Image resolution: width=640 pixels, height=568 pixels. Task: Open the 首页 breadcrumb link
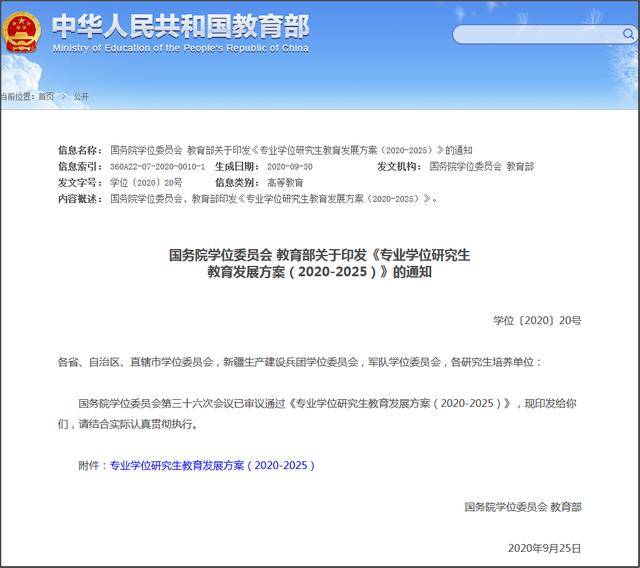(x=46, y=97)
